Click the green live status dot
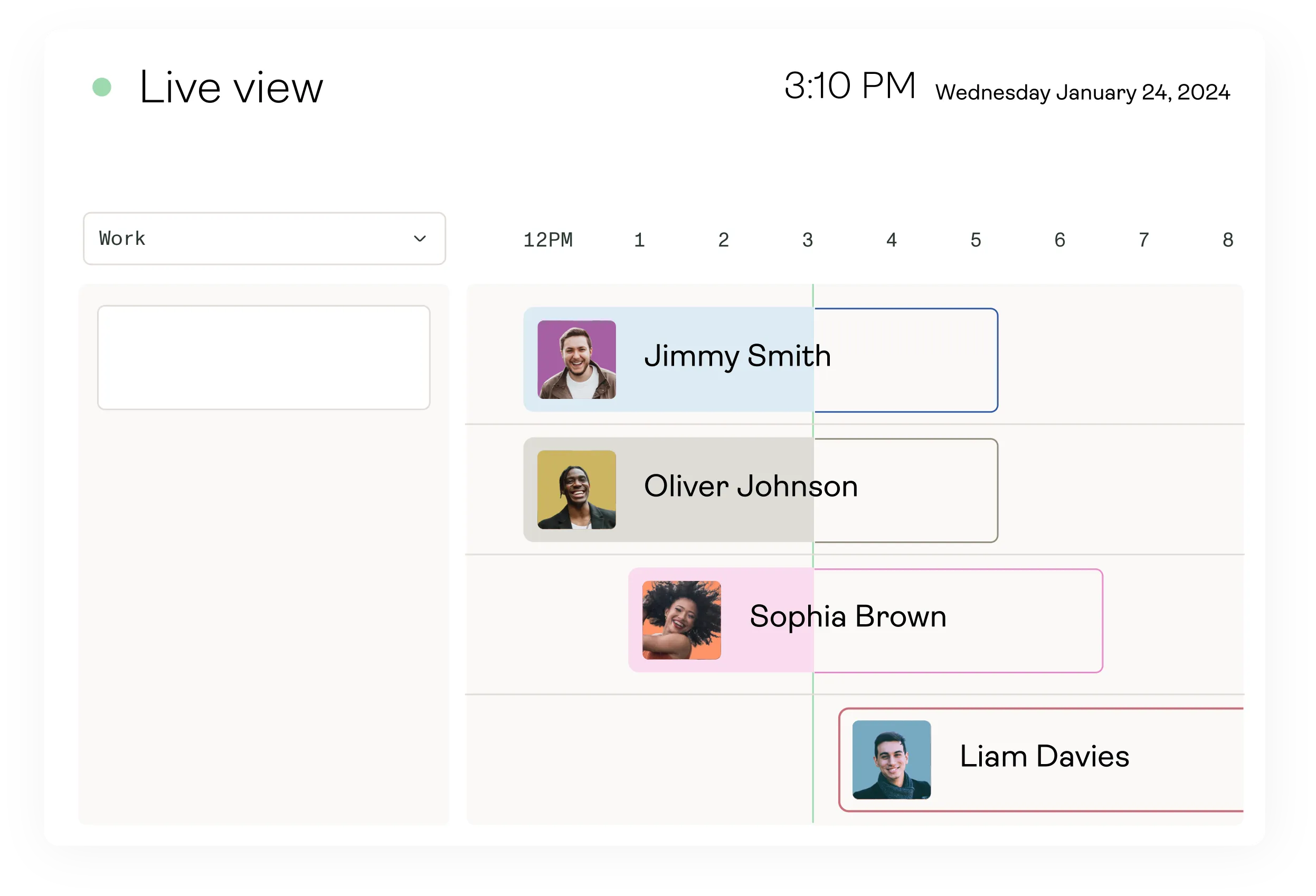 click(x=102, y=87)
